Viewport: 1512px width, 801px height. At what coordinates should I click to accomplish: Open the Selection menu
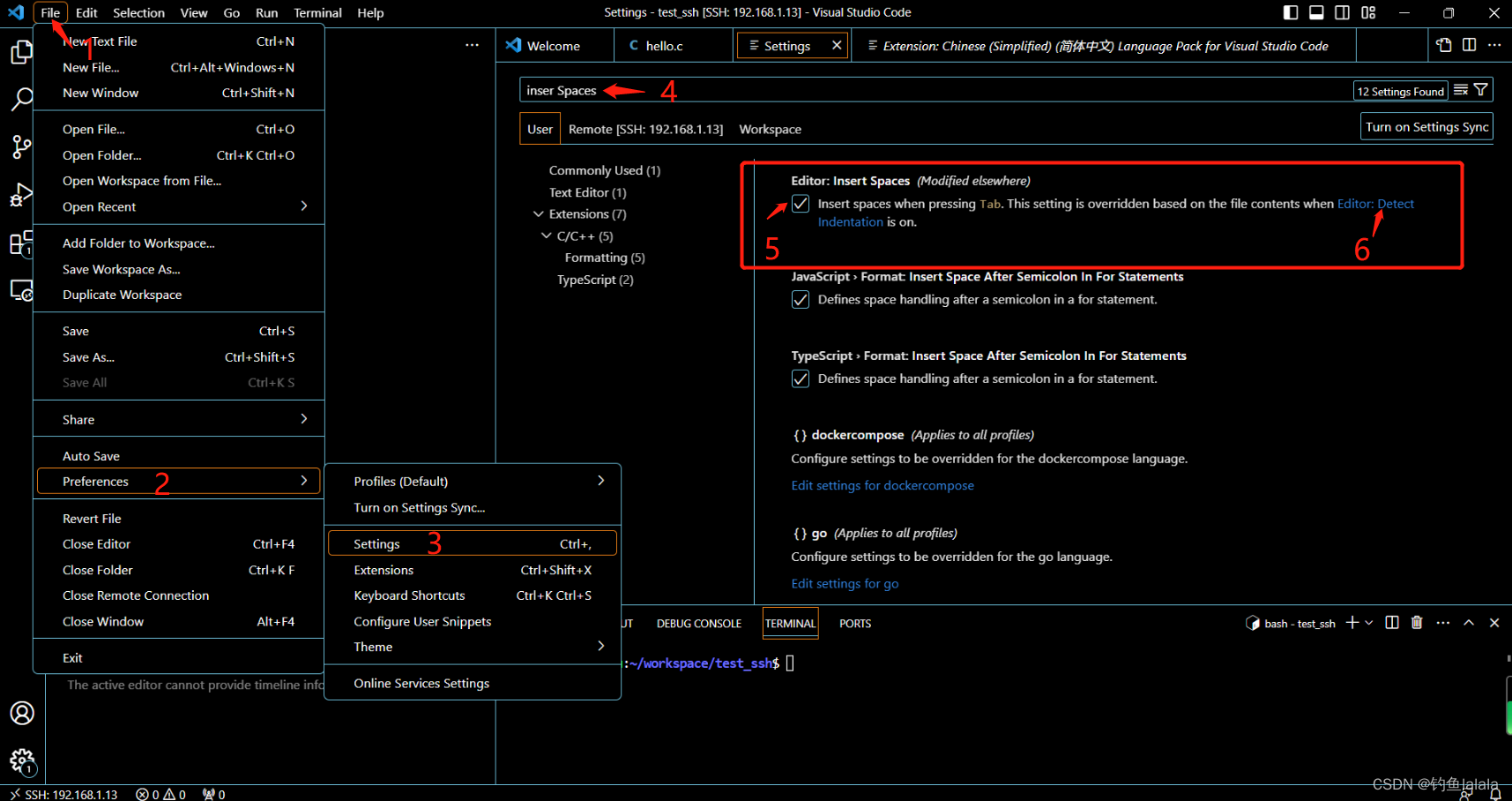pyautogui.click(x=138, y=12)
